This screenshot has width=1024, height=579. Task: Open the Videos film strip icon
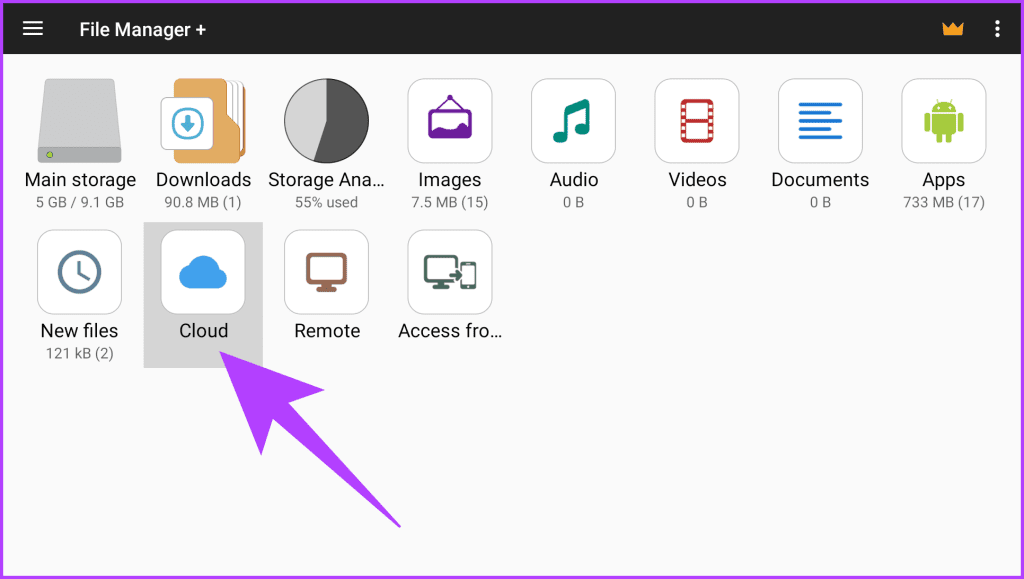[697, 121]
